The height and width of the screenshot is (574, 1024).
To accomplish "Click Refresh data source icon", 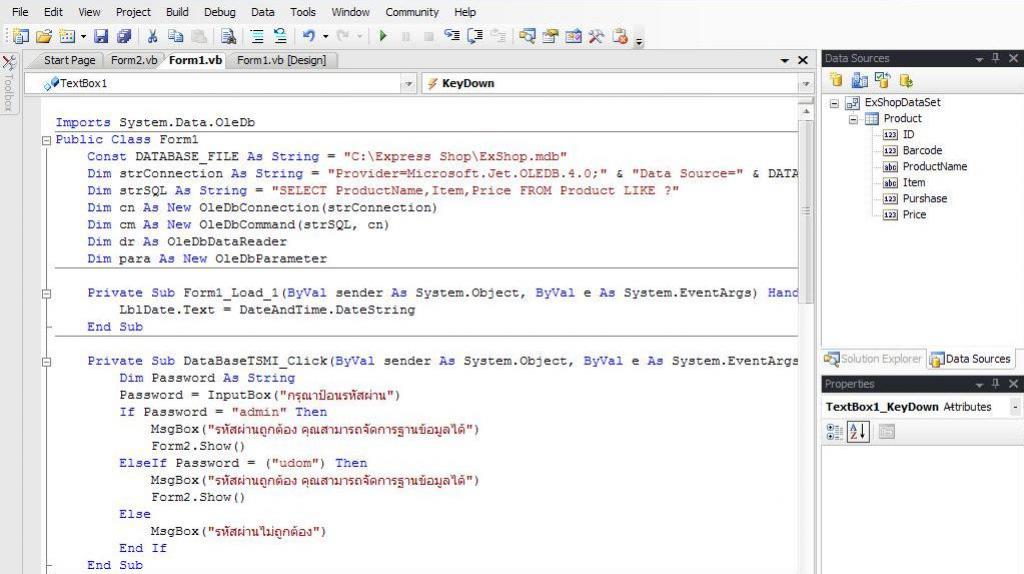I will 906,81.
